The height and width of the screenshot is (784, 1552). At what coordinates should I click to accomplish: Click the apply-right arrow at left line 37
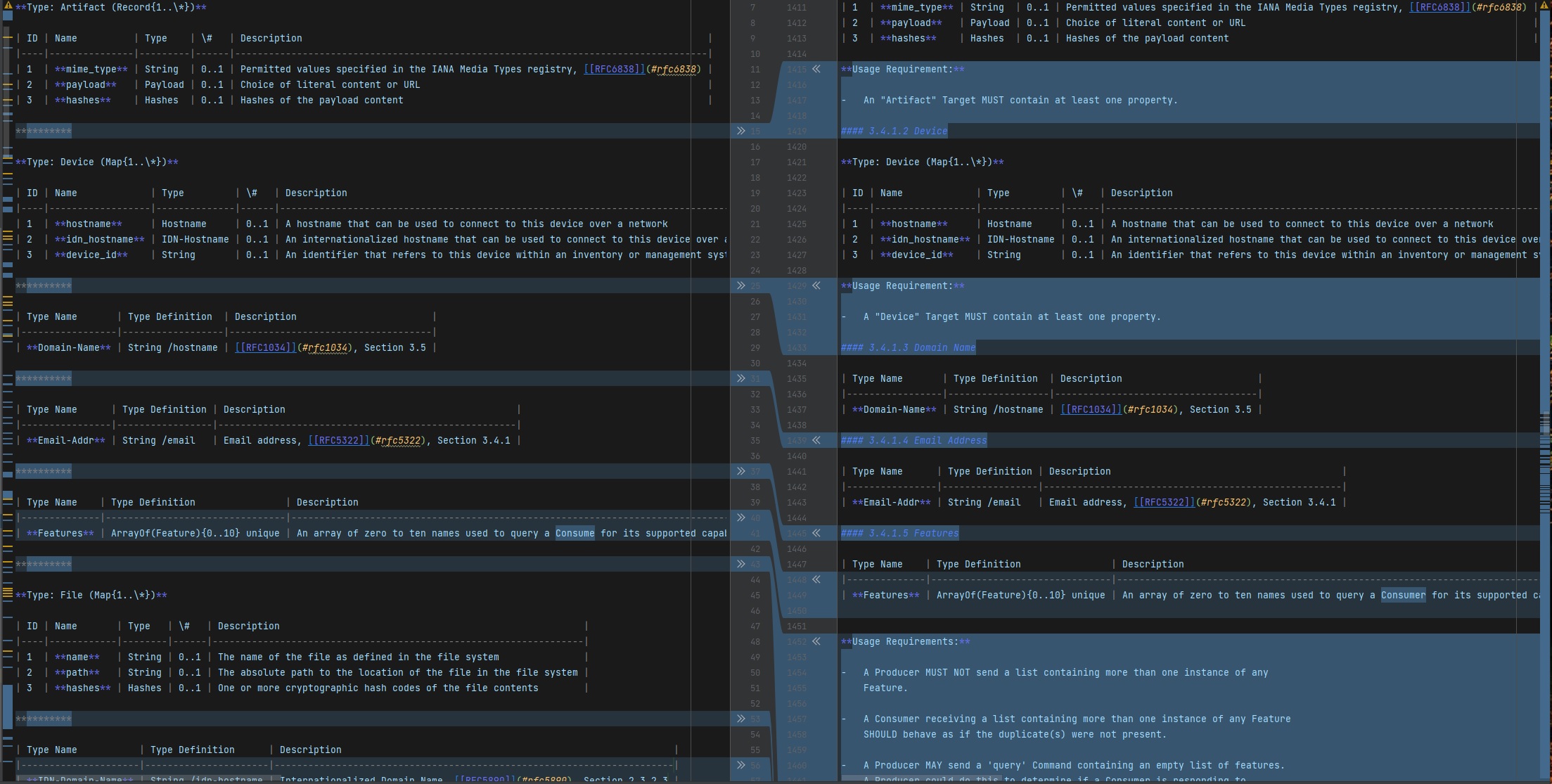[x=740, y=471]
